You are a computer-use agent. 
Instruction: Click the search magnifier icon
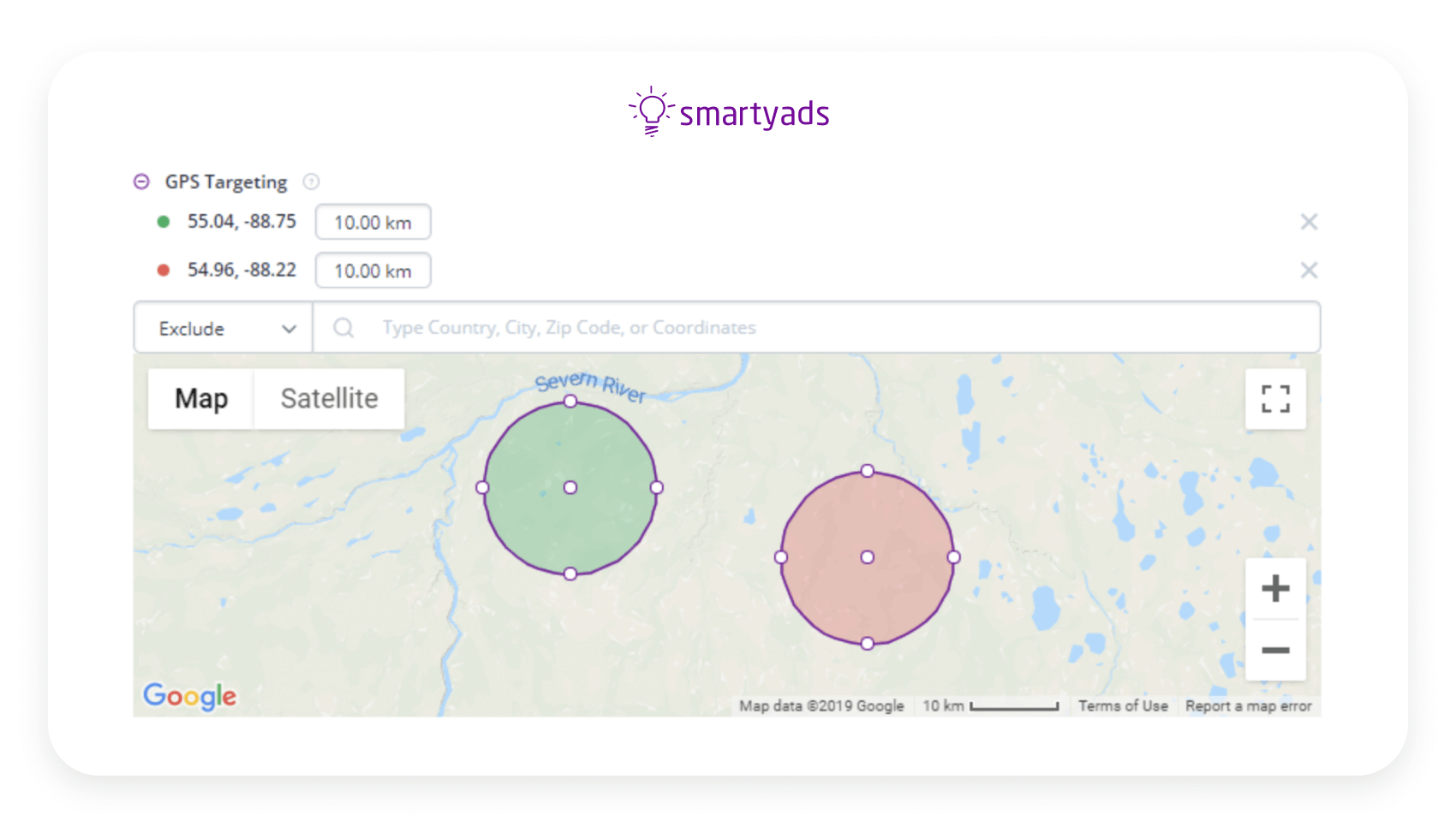(x=343, y=327)
